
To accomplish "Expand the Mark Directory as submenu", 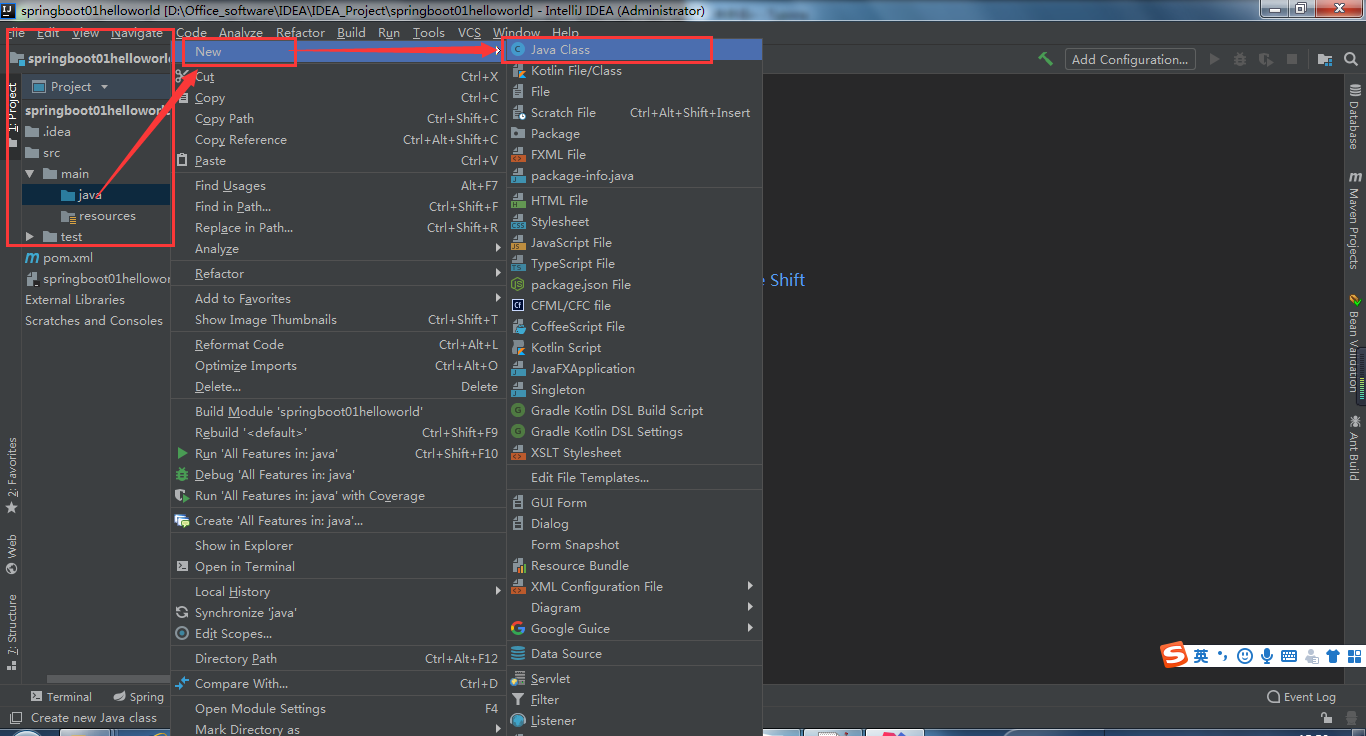I will pyautogui.click(x=338, y=730).
